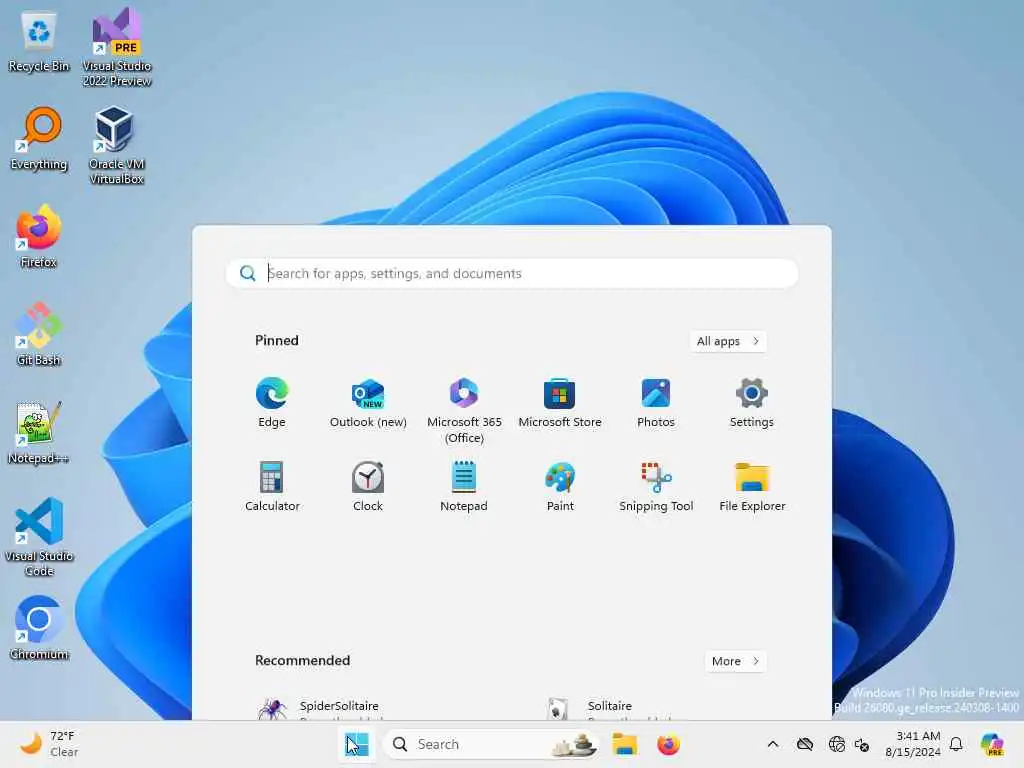Viewport: 1024px width, 768px height.
Task: Click the taskbar Search box
Action: pyautogui.click(x=491, y=744)
